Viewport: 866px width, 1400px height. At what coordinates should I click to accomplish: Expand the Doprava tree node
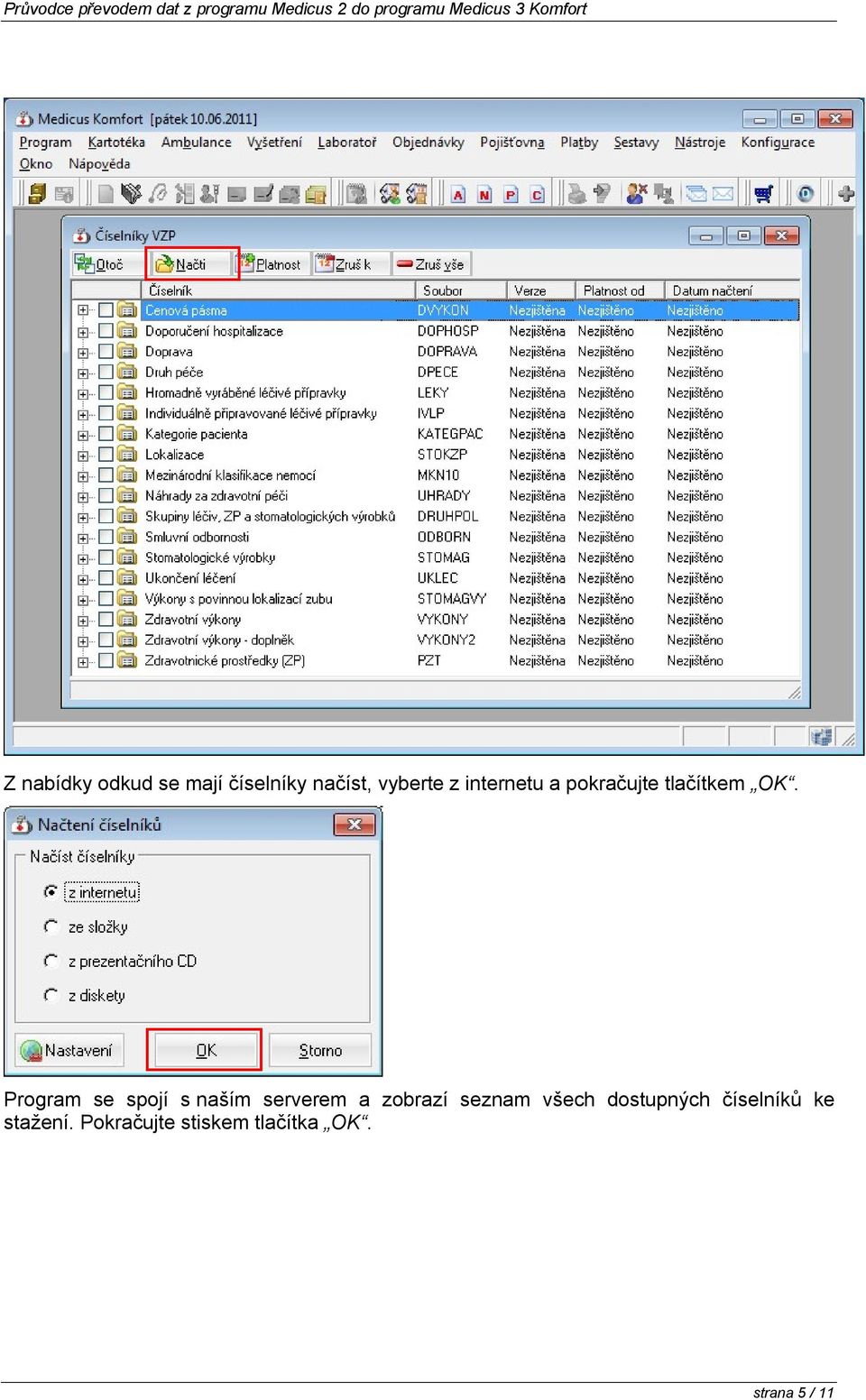pos(83,352)
